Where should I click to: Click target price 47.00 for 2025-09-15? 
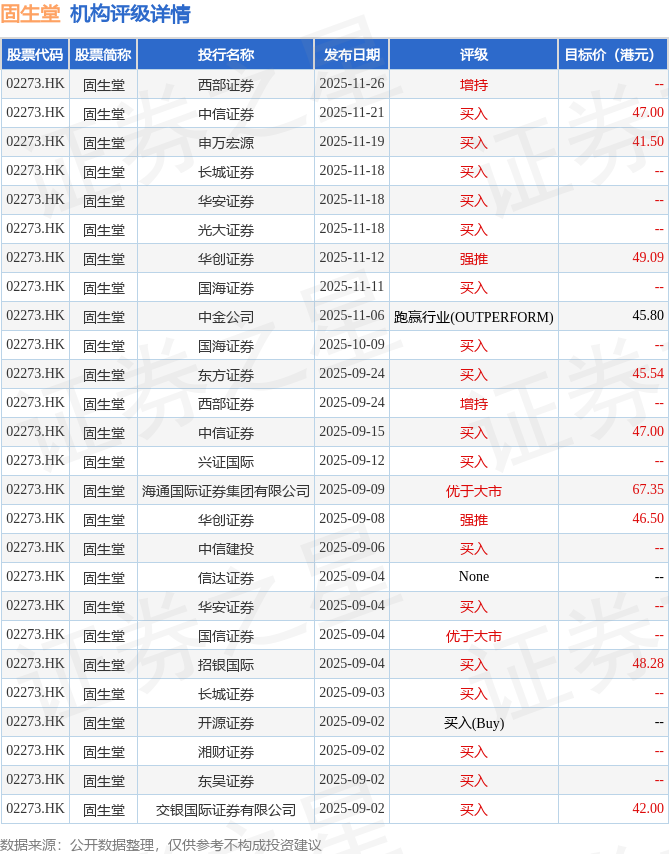(648, 432)
